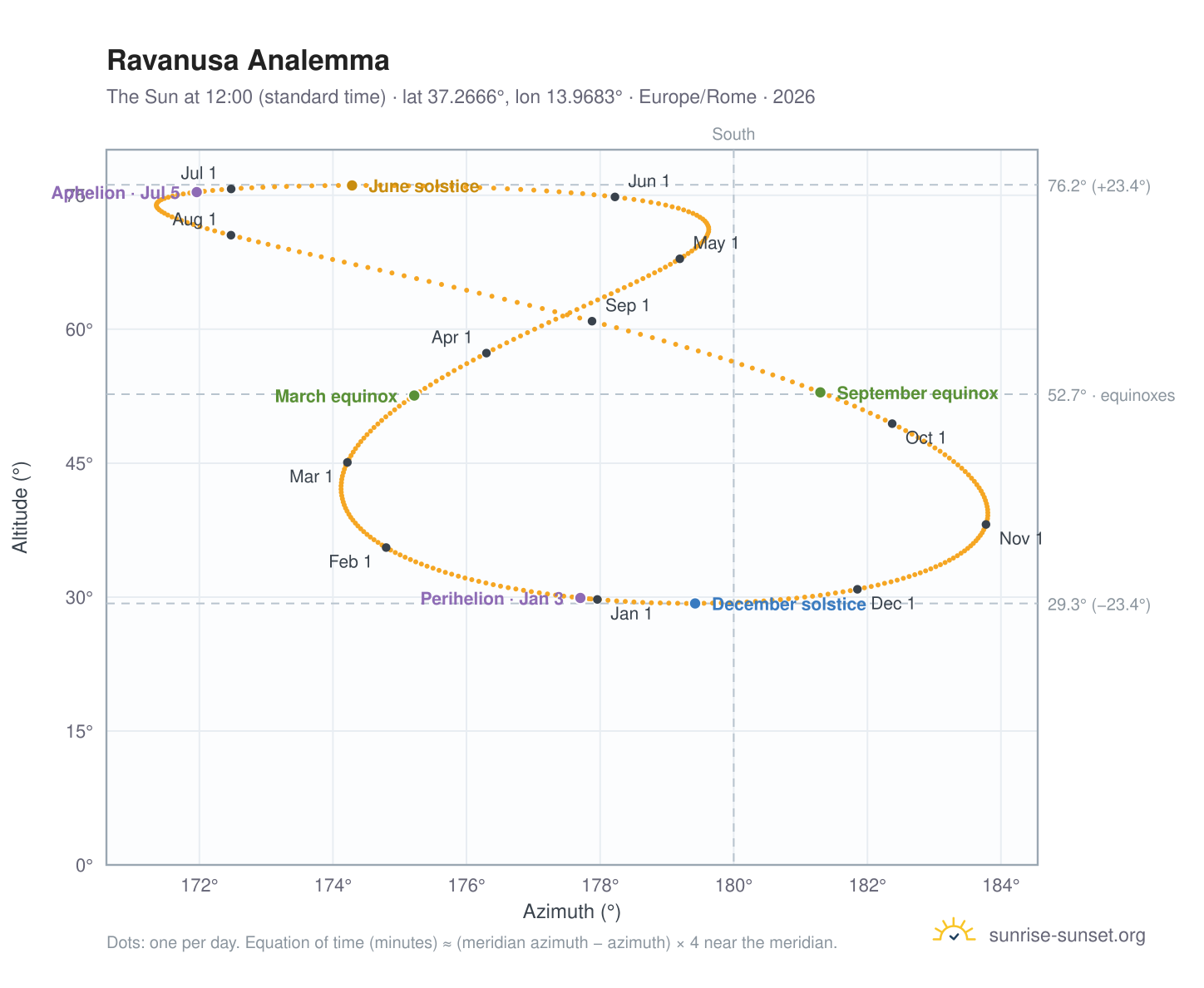Click the sunrise-sunset.org sun logo icon
Screen dimensions: 1204x988
coord(954,931)
